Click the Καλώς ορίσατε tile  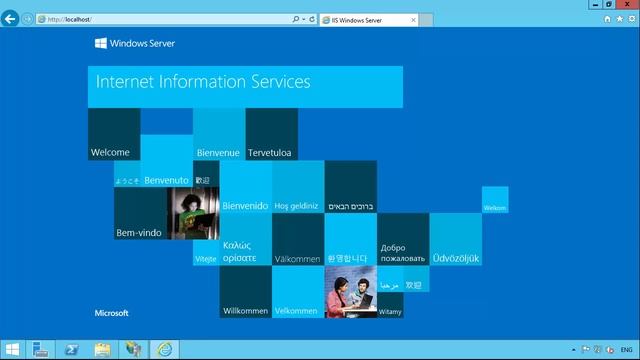[246, 239]
